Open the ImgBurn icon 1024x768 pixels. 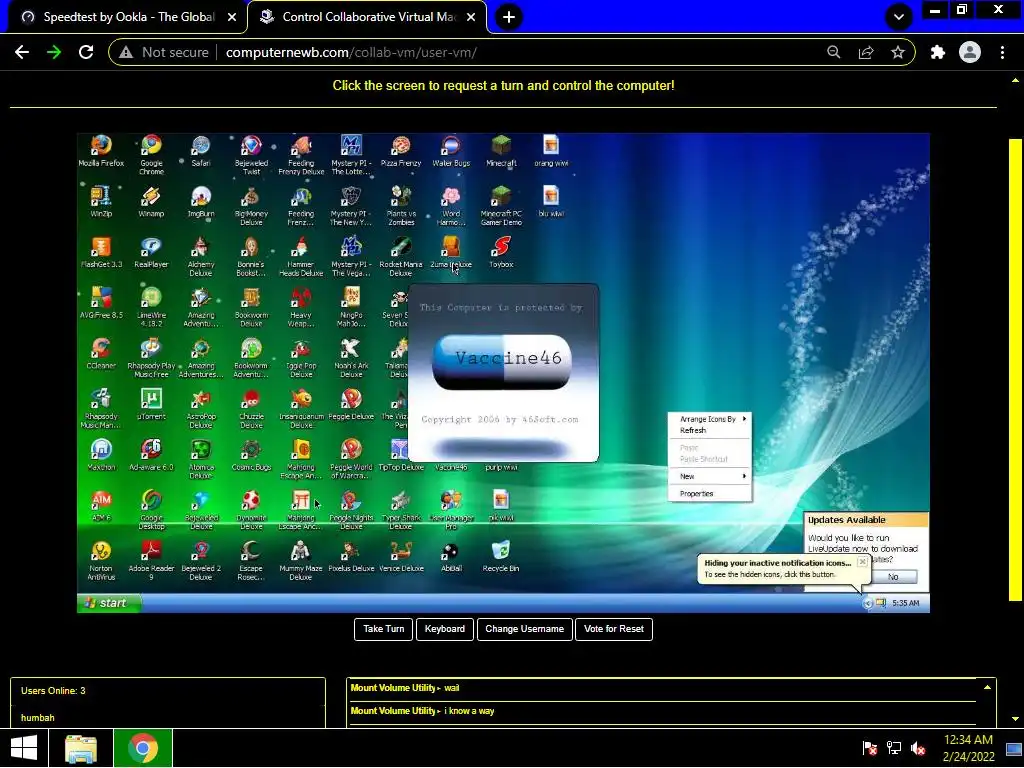point(200,200)
